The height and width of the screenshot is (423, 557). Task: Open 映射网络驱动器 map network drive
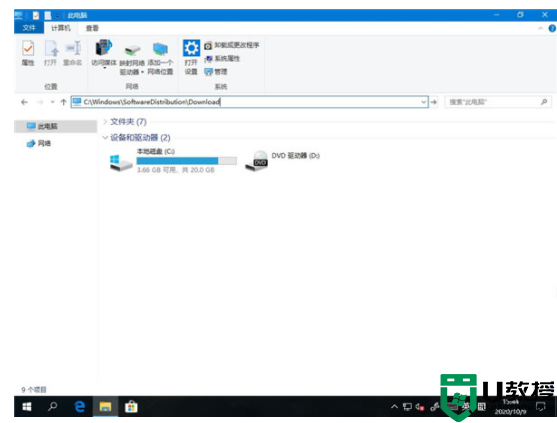[x=132, y=60]
